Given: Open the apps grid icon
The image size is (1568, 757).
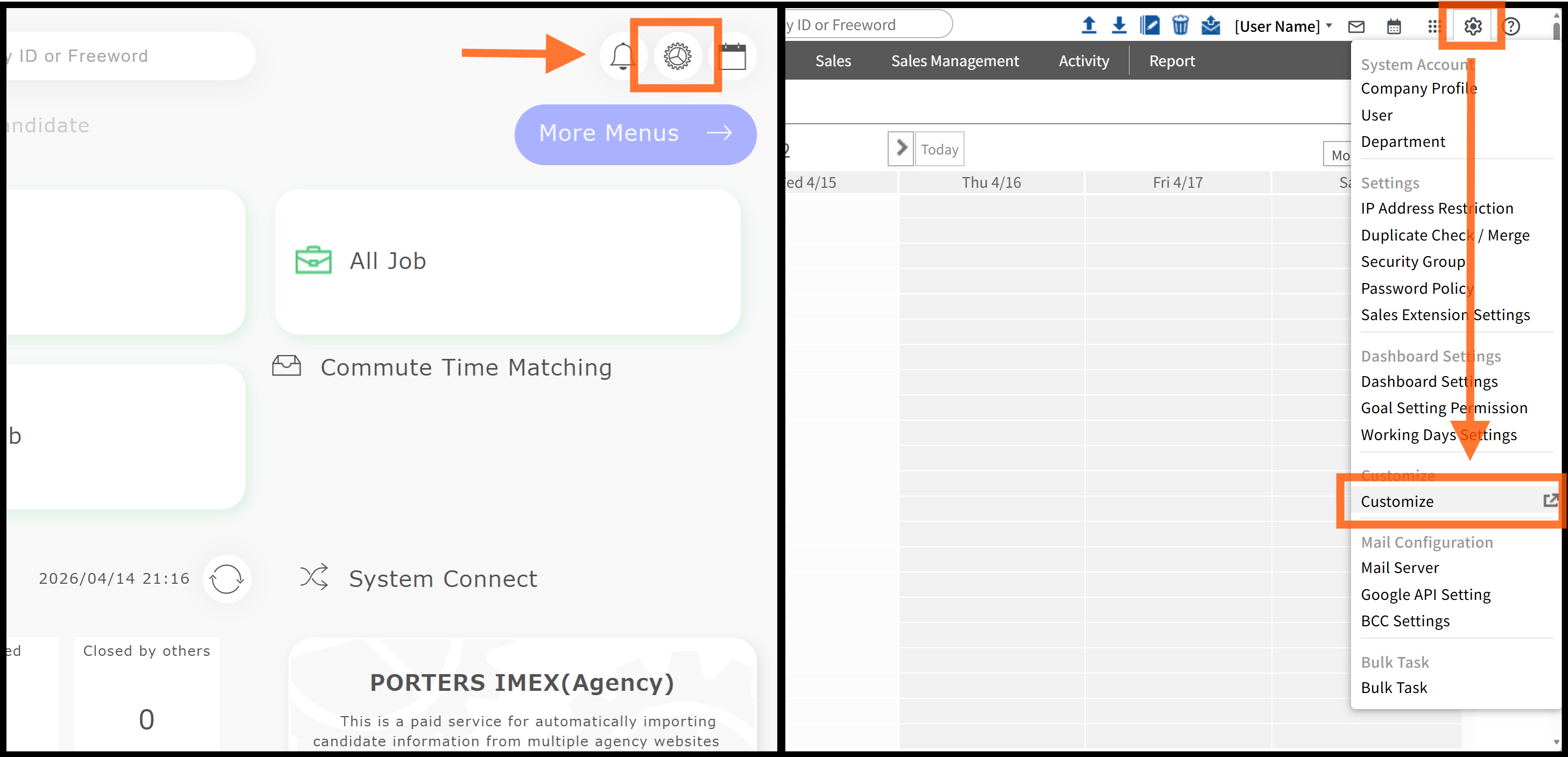Looking at the screenshot, I should point(1433,27).
